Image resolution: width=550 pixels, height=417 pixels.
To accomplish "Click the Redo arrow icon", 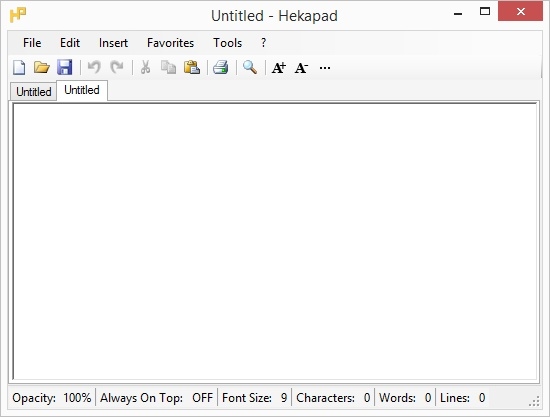I will pos(117,67).
